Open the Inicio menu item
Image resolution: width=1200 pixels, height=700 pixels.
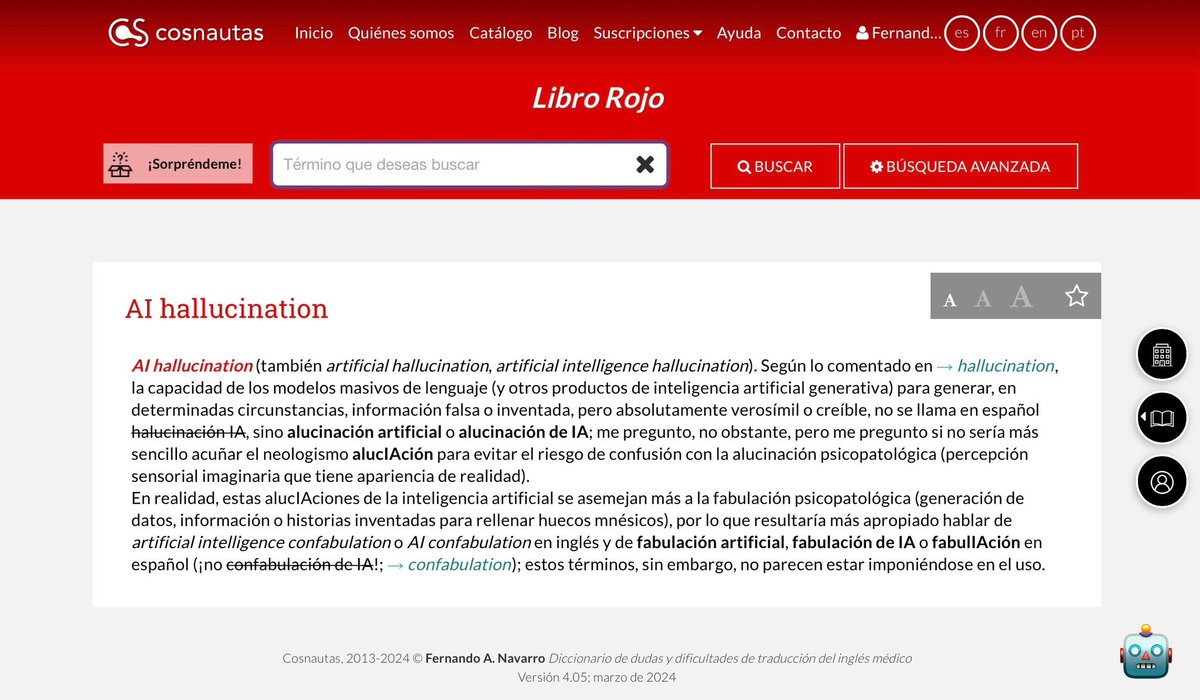[x=314, y=33]
